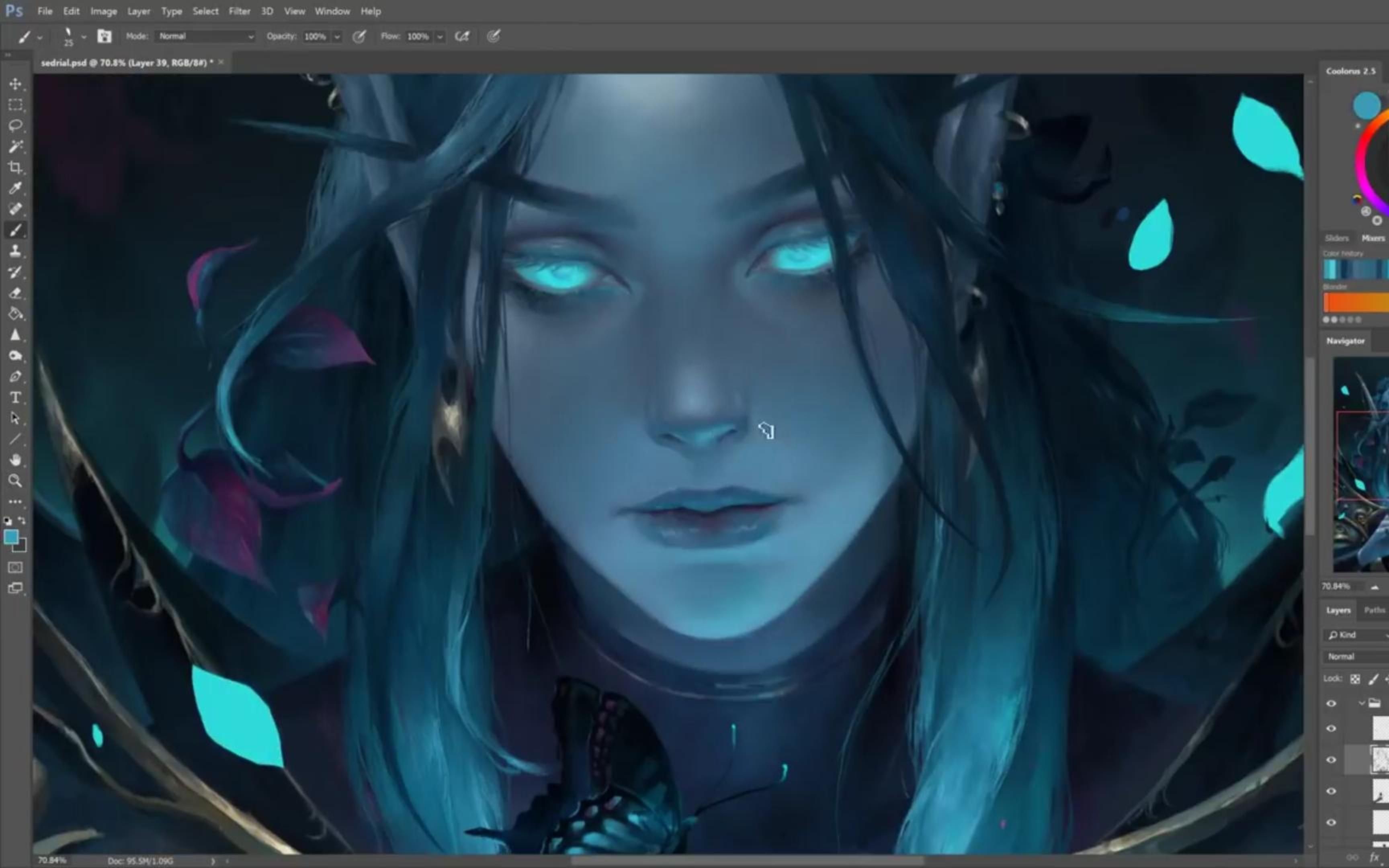Open the File menu
Screen dimensions: 1389x868
(x=45, y=11)
